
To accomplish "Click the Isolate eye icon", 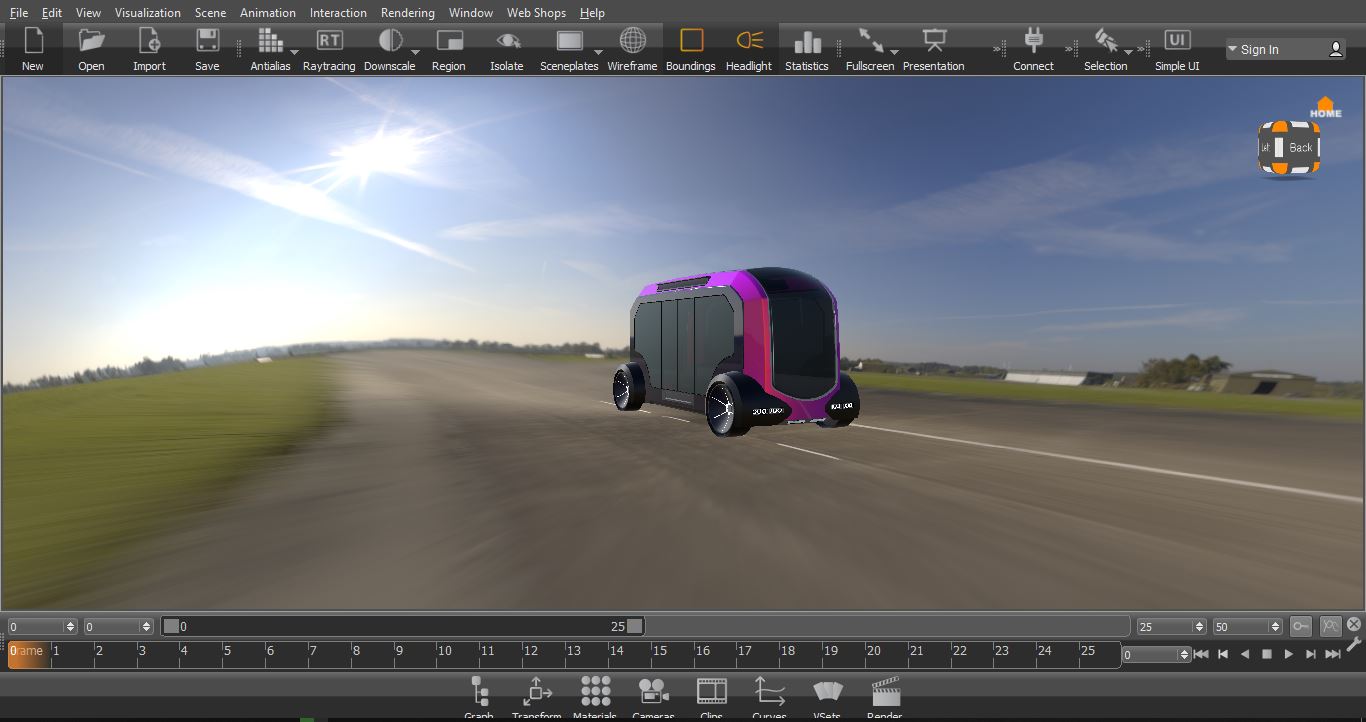I will pos(507,41).
